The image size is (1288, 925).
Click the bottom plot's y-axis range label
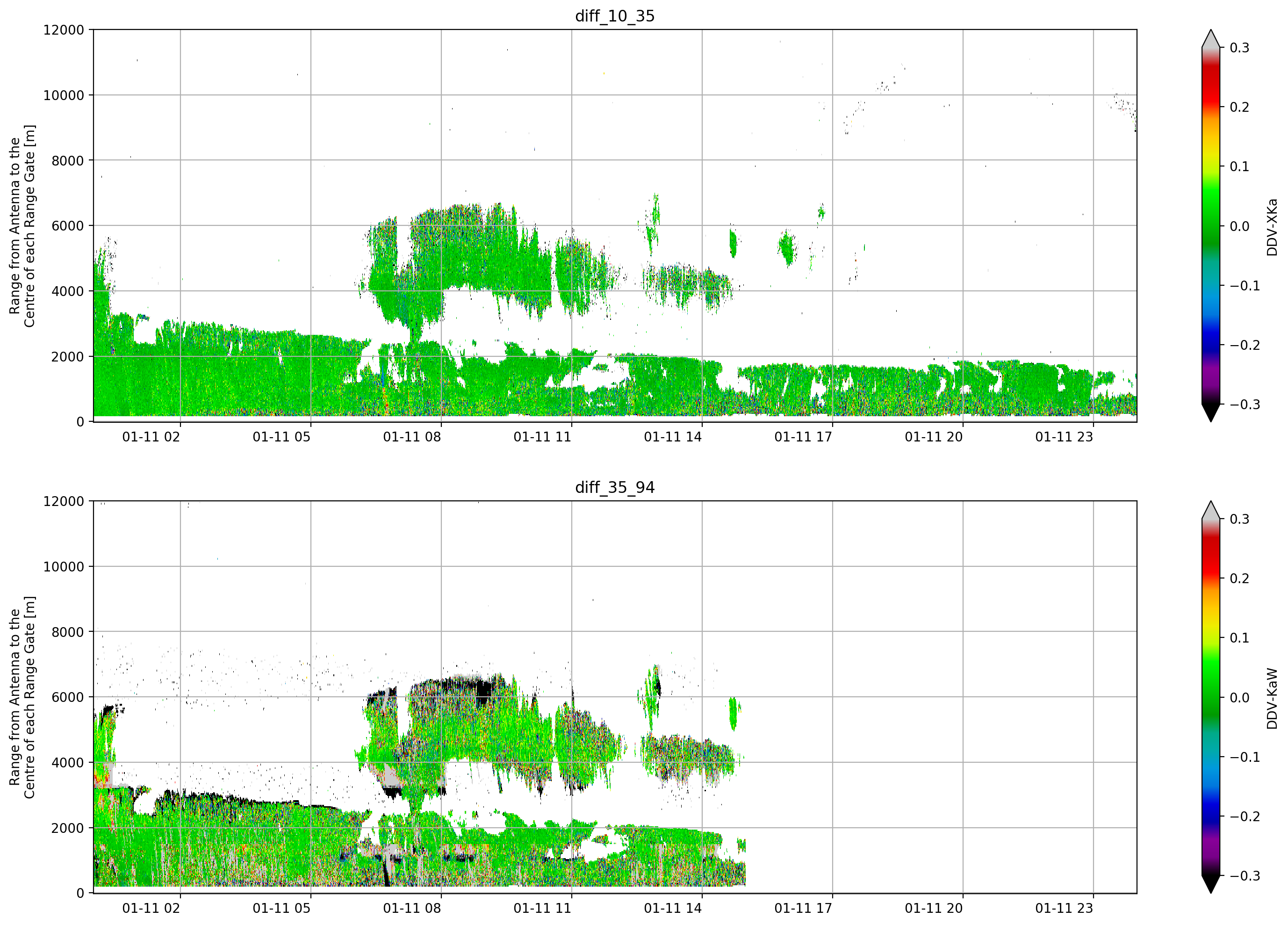[22, 697]
